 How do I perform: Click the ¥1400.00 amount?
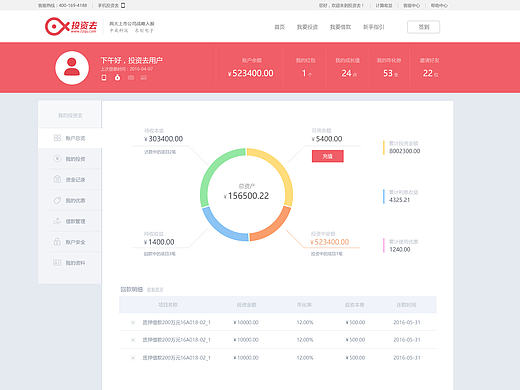(x=159, y=242)
